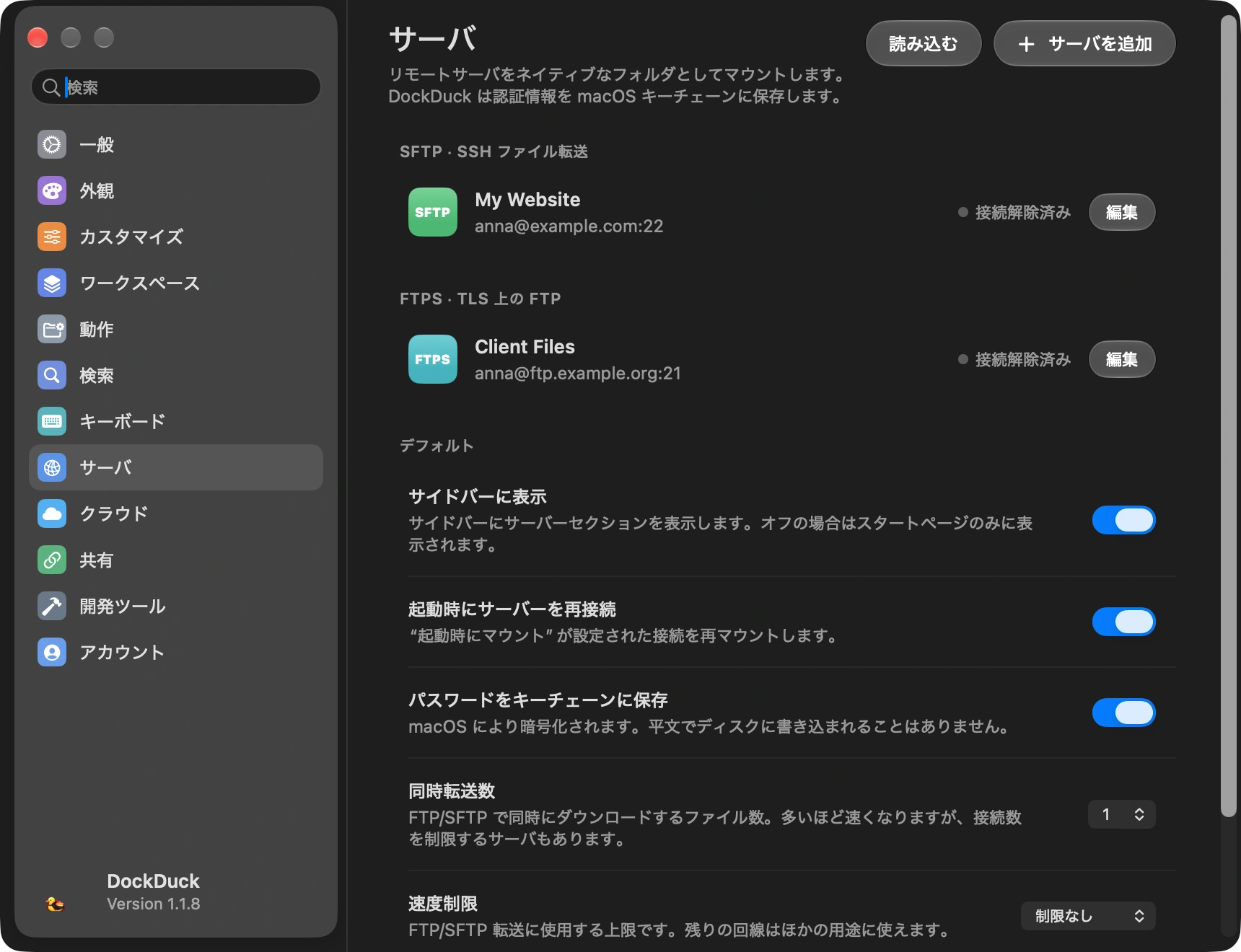Disable 起動時にサーバーを再接続 switch

pyautogui.click(x=1123, y=622)
